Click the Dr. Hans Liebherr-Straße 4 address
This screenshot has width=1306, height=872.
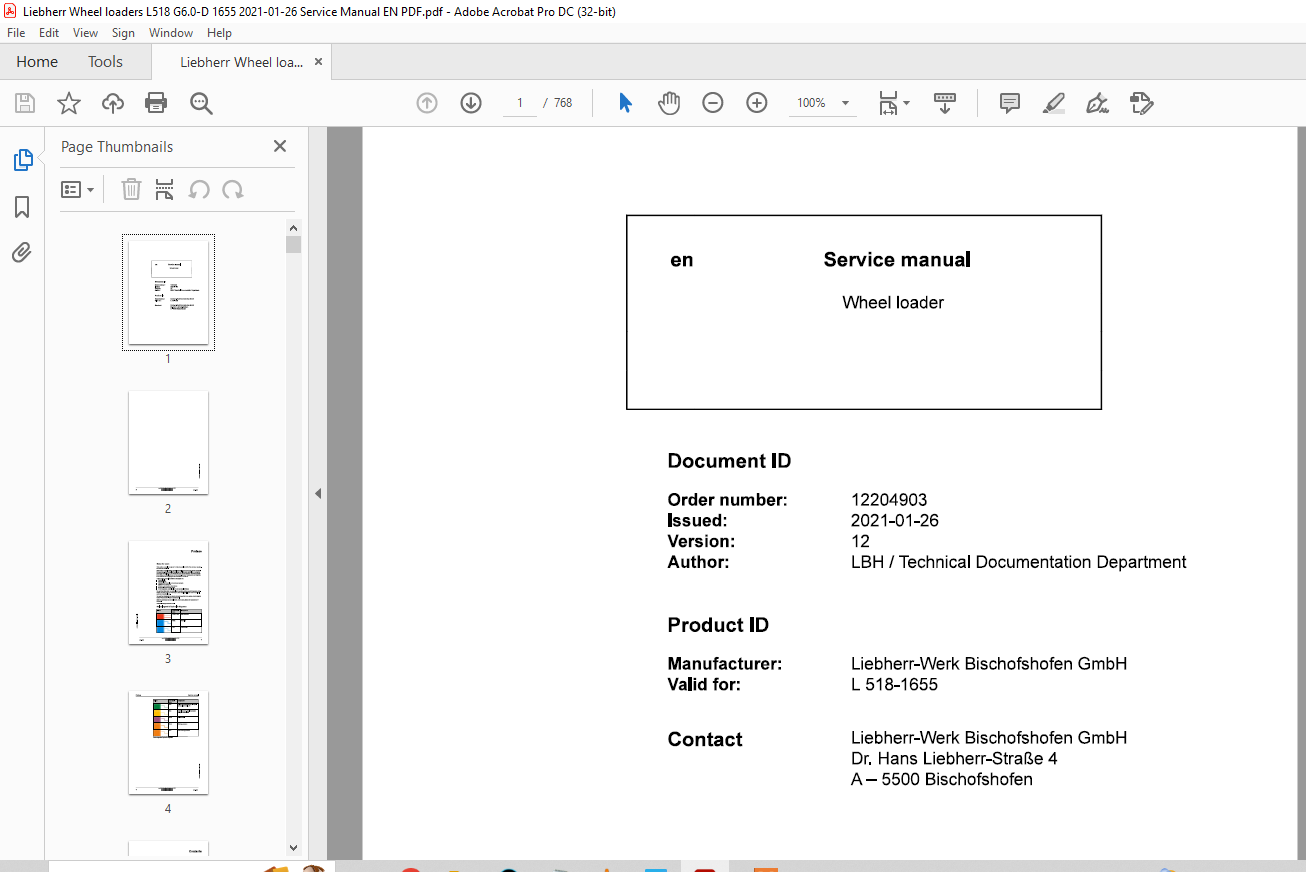pos(954,759)
